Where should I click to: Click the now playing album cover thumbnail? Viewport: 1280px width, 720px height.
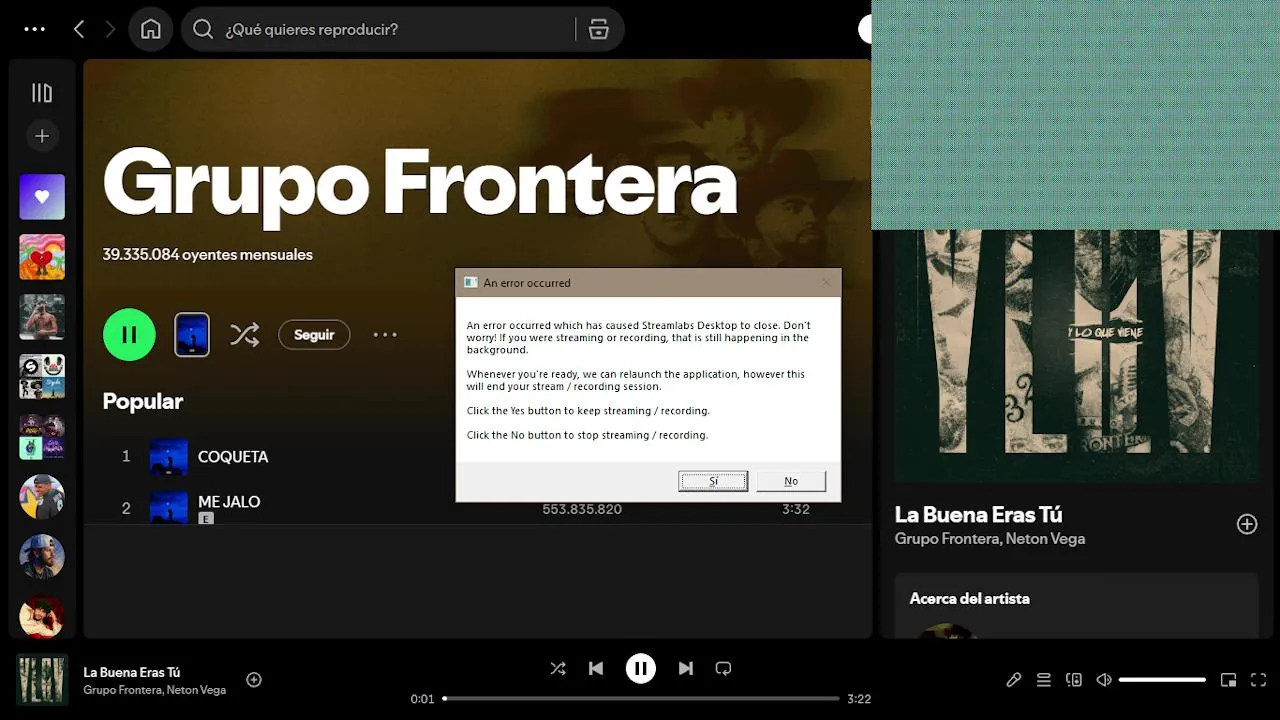[42, 680]
